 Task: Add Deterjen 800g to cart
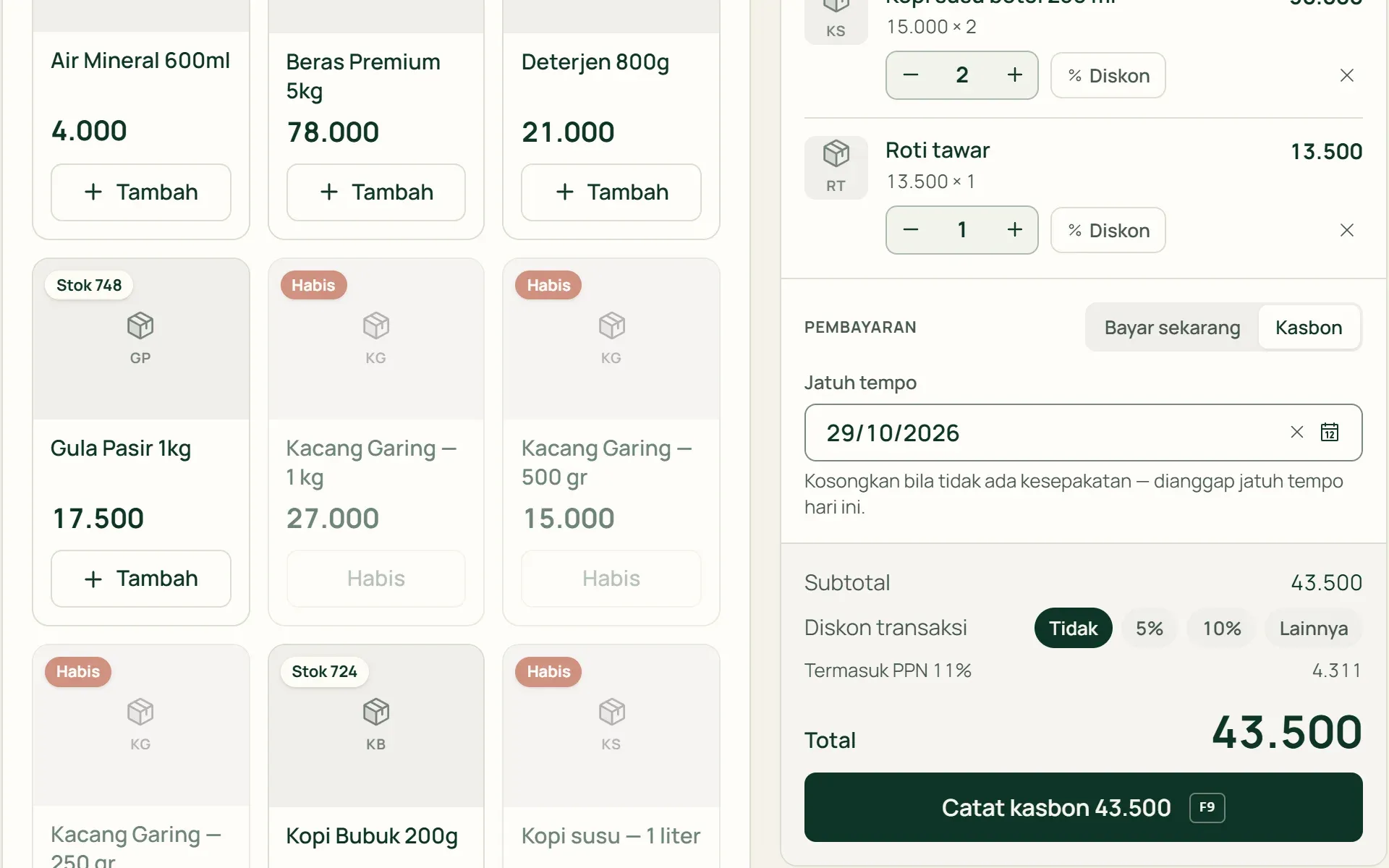611,192
